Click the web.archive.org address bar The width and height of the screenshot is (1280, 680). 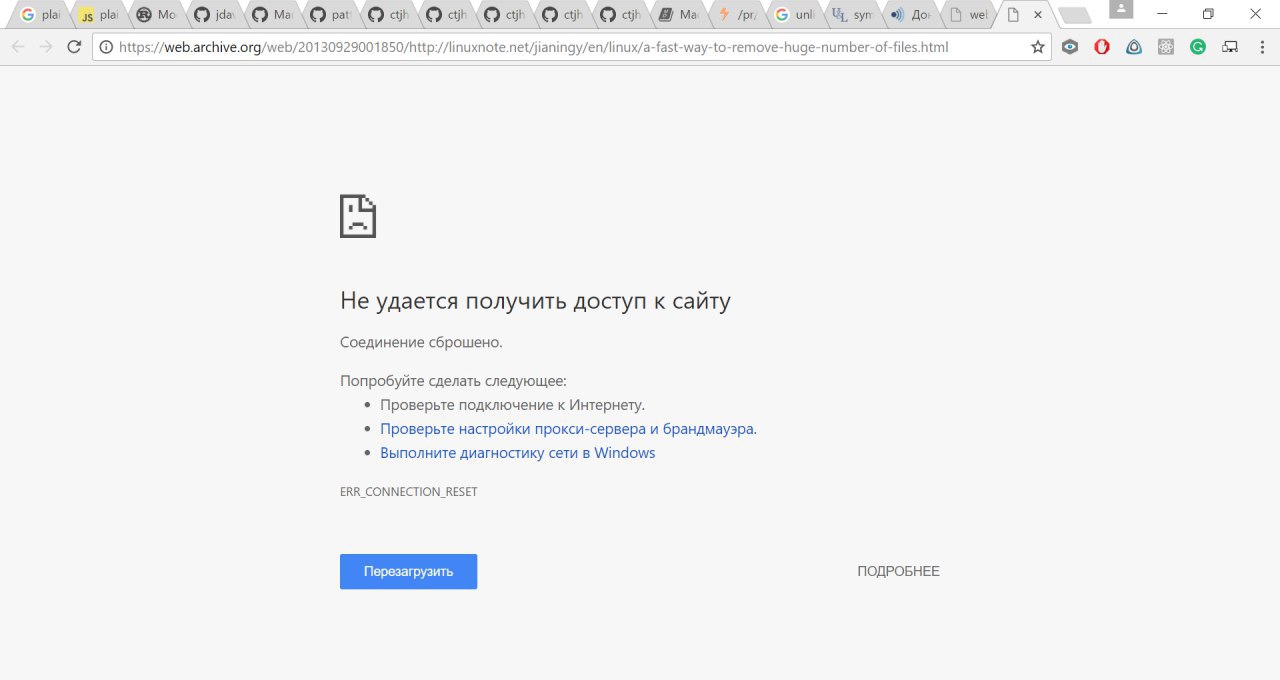(570, 47)
